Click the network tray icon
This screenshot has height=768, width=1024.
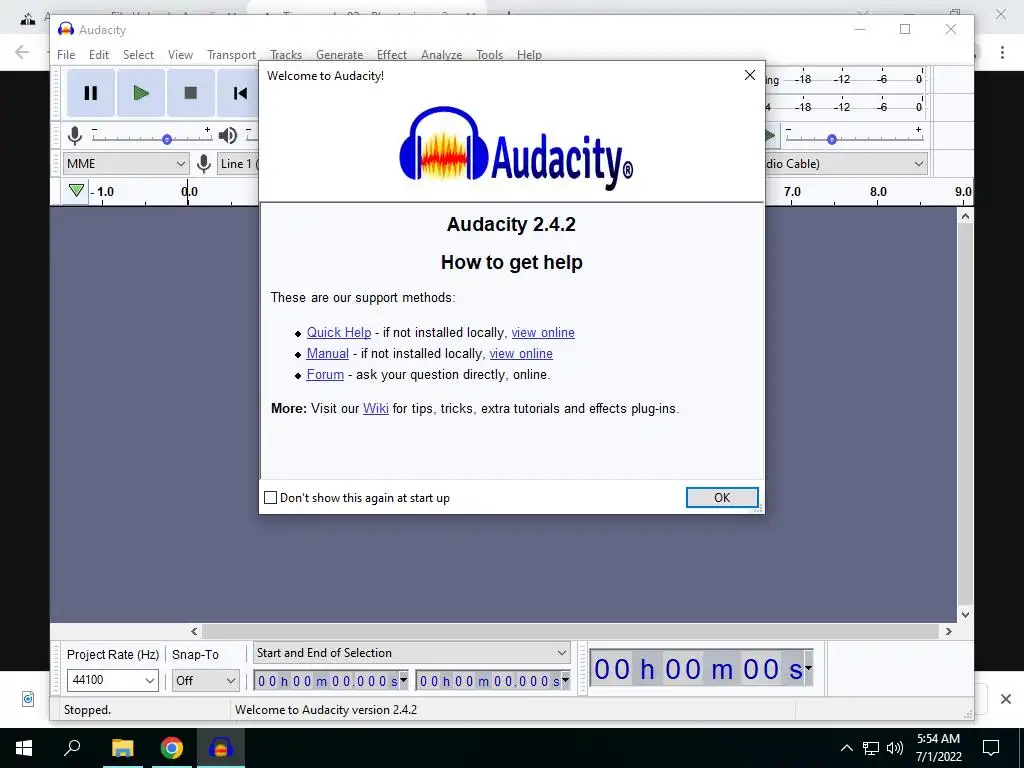871,748
